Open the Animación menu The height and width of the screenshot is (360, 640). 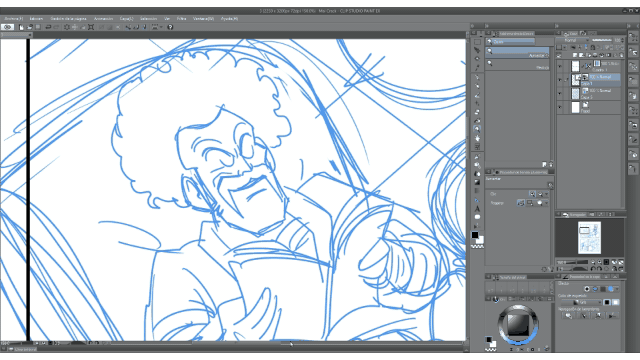pos(103,19)
